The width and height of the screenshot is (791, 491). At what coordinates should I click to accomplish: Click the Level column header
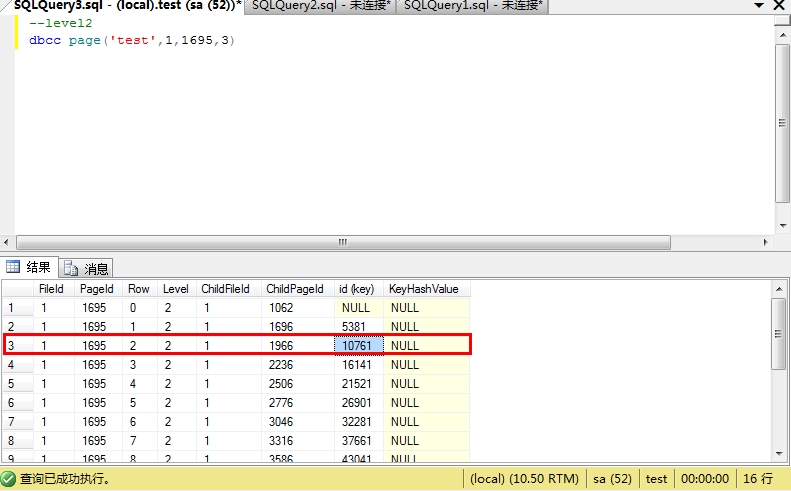click(176, 289)
